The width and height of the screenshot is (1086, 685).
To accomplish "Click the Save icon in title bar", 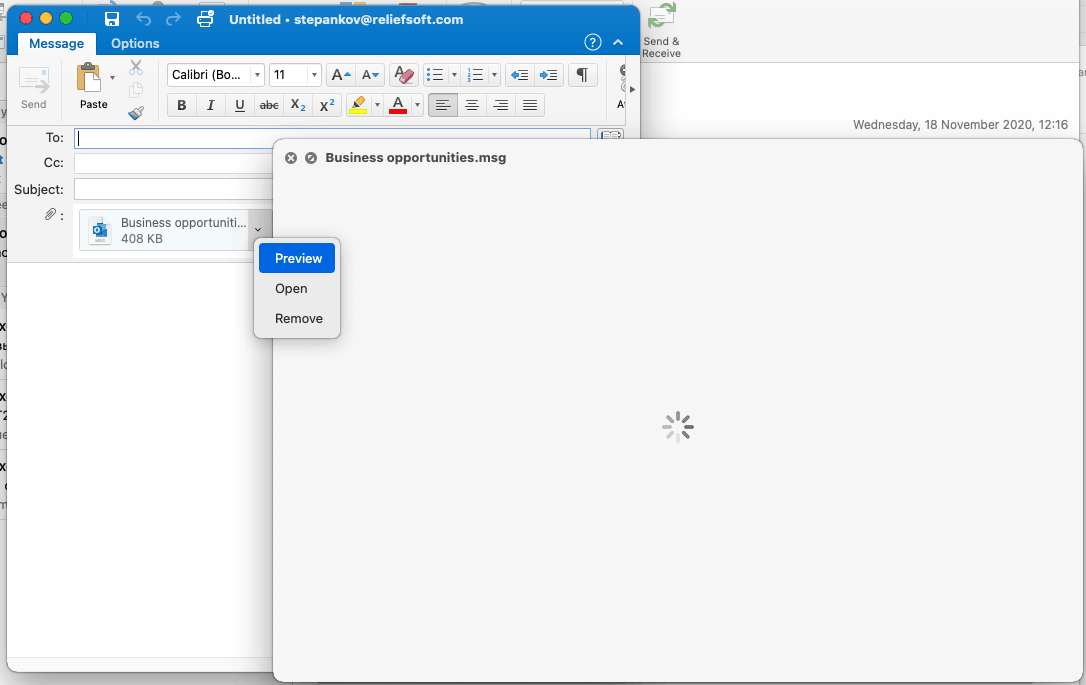I will (112, 19).
